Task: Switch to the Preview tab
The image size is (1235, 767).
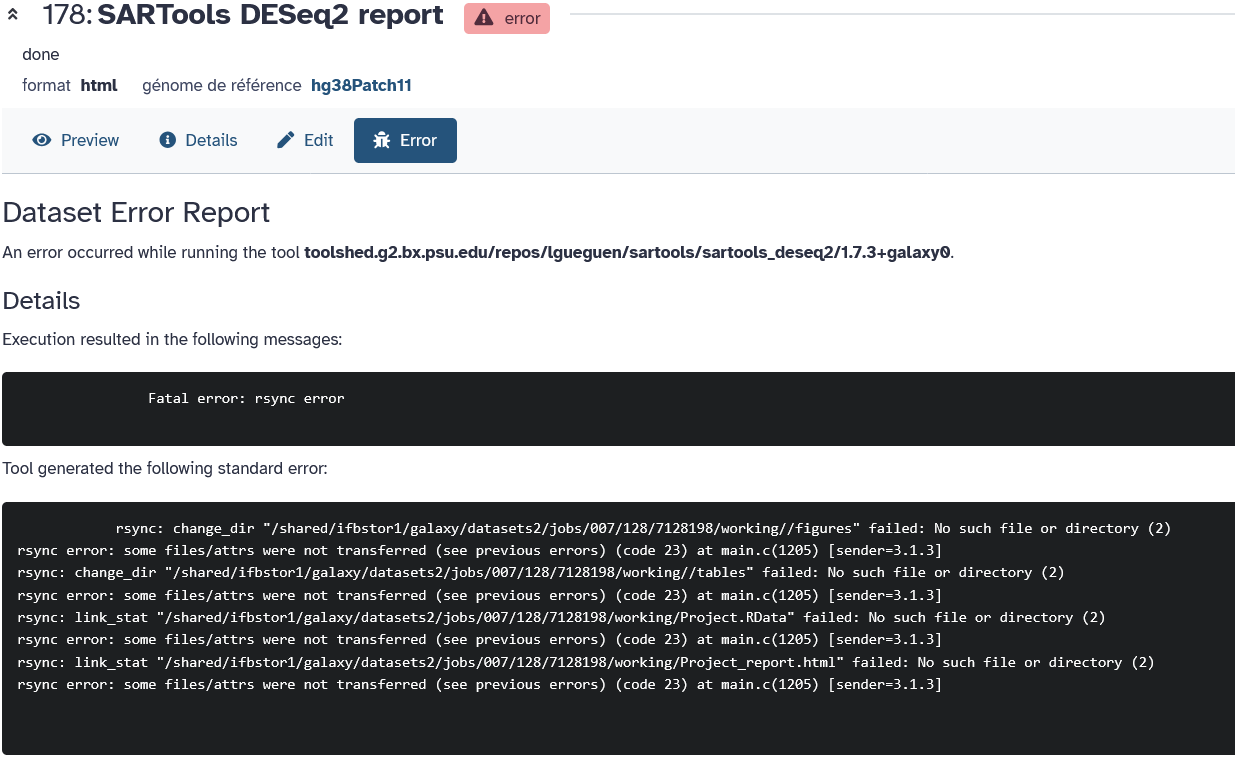Action: 76,140
